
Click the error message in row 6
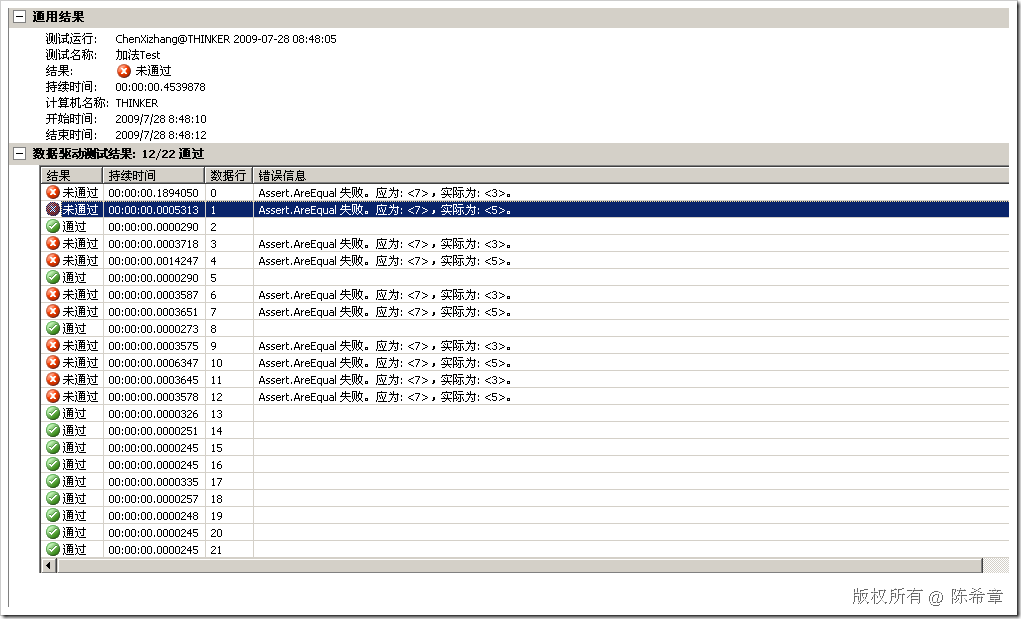tap(385, 295)
